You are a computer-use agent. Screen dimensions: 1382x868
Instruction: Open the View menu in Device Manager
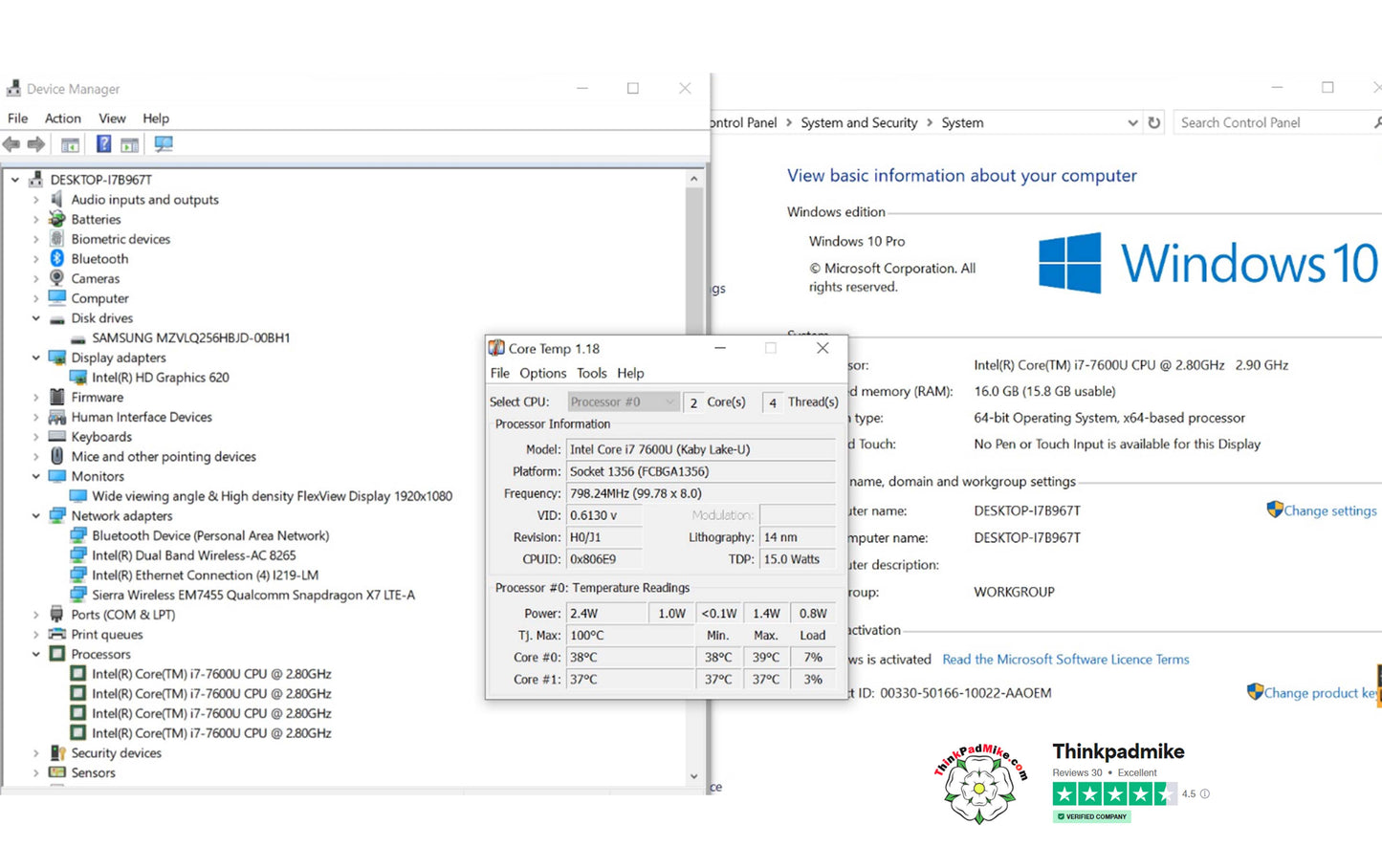pos(112,119)
